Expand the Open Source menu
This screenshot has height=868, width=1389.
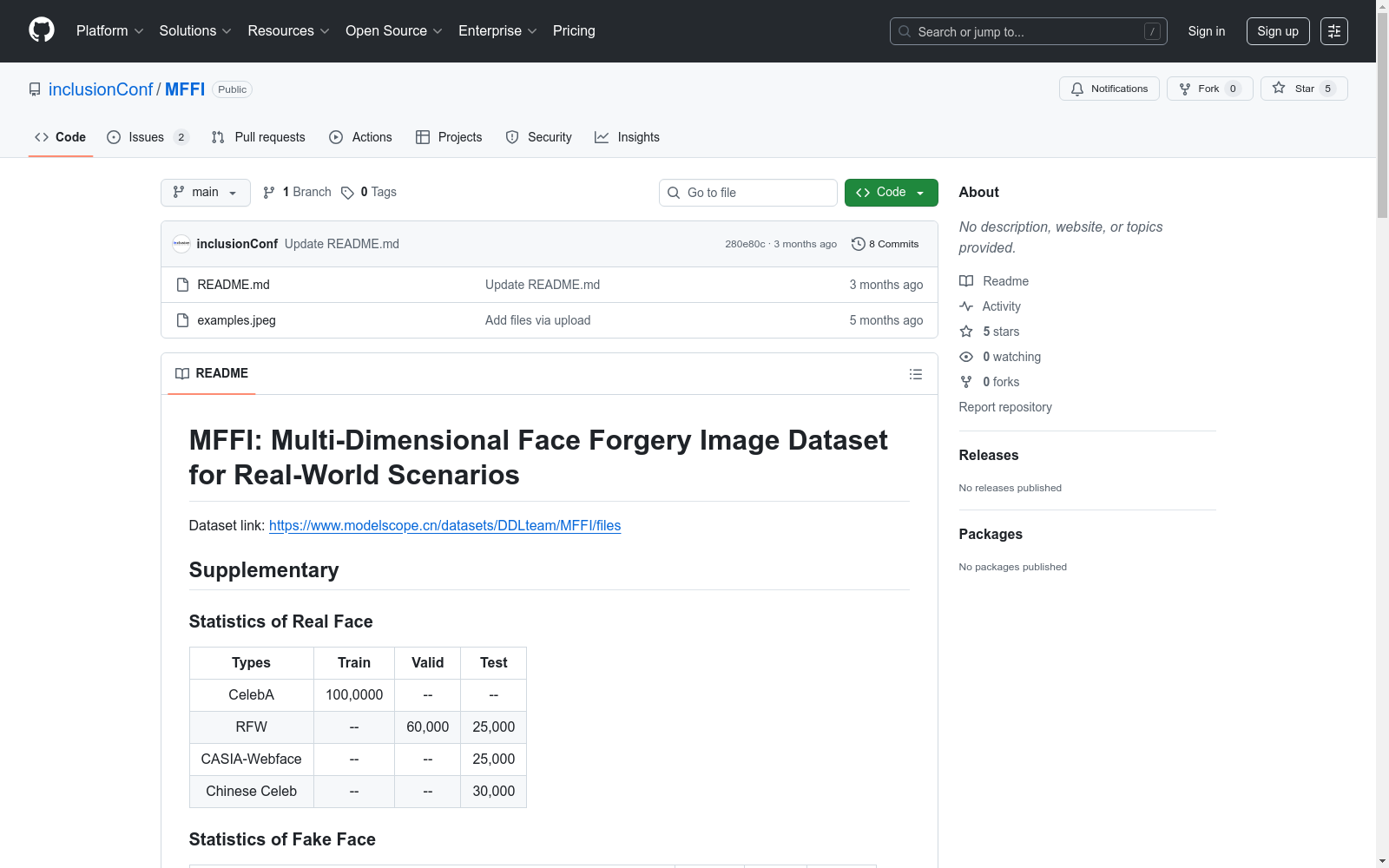393,30
